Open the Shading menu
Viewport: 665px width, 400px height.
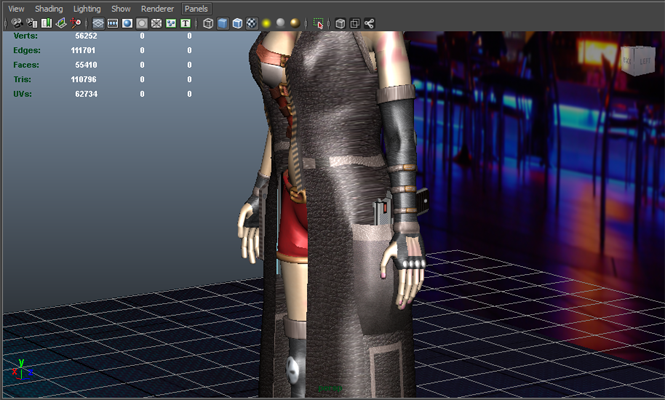49,8
